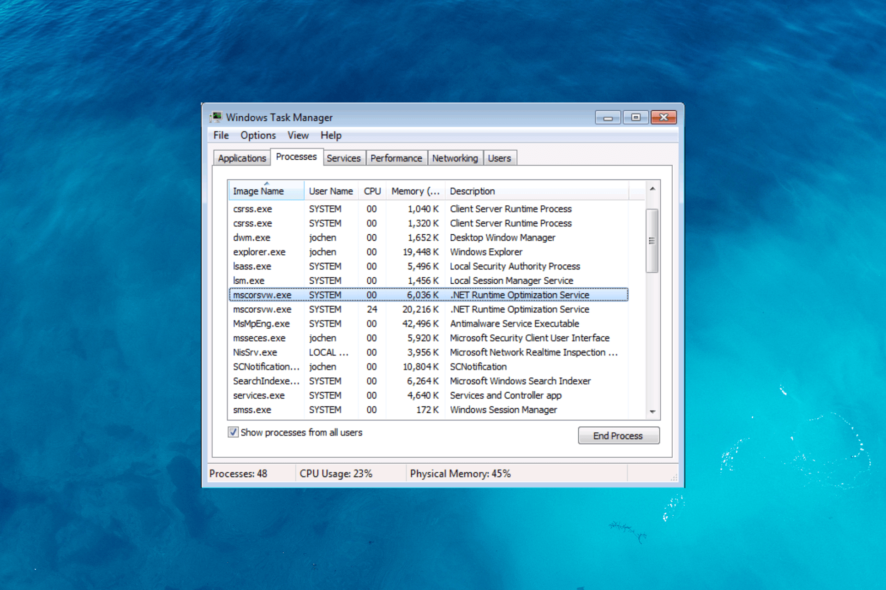Sort processes by the CPU column

tap(373, 190)
